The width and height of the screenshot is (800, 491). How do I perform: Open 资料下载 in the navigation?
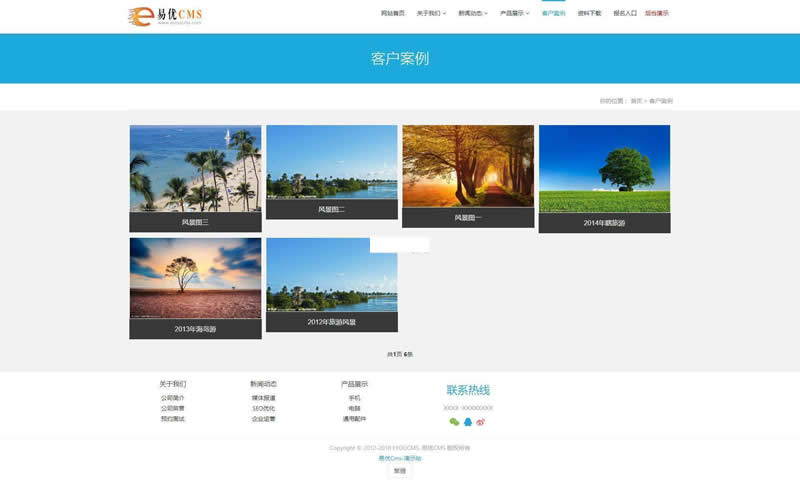pyautogui.click(x=589, y=13)
